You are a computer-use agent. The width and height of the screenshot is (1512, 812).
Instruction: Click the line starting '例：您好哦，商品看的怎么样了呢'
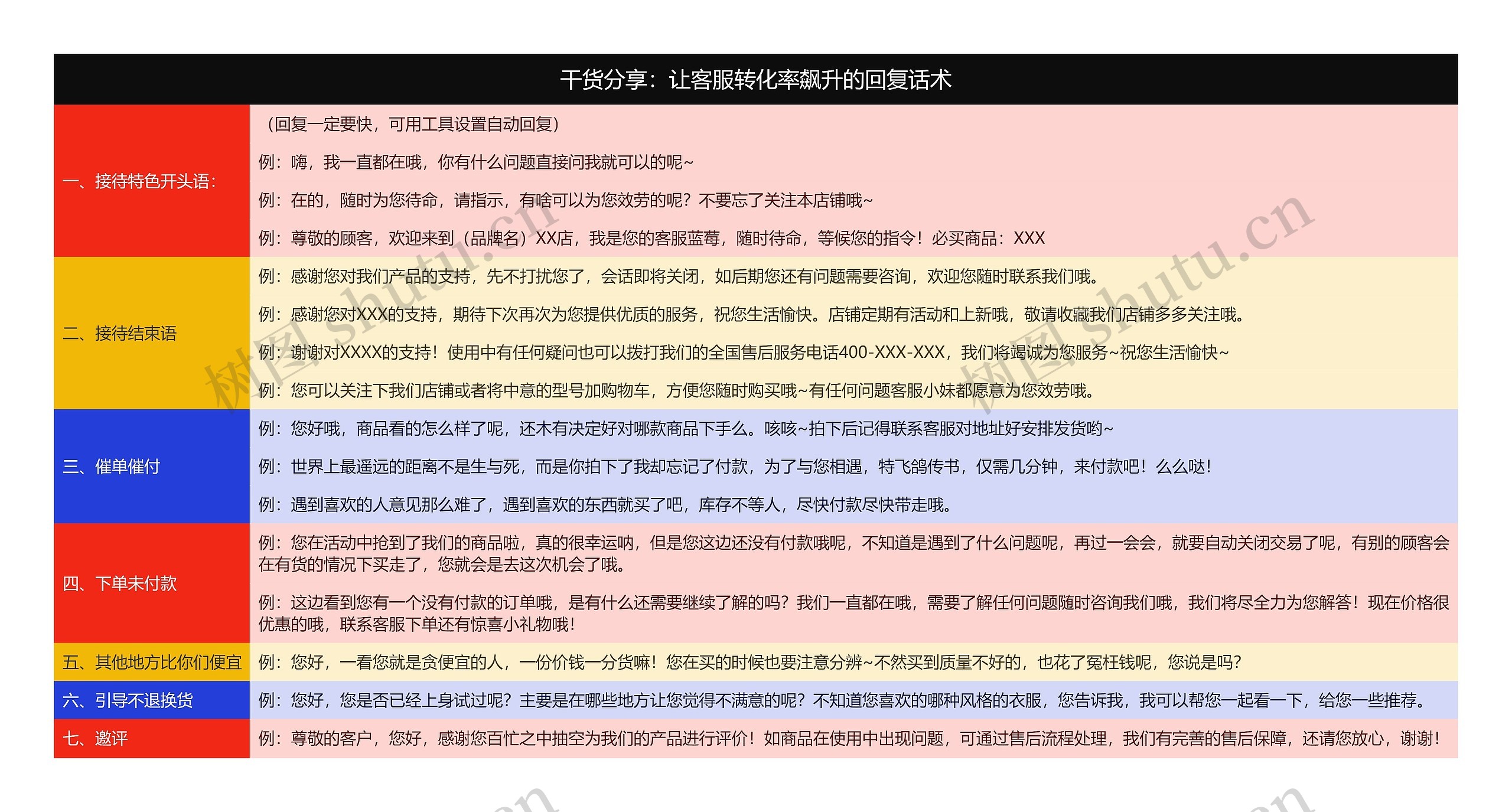point(686,428)
